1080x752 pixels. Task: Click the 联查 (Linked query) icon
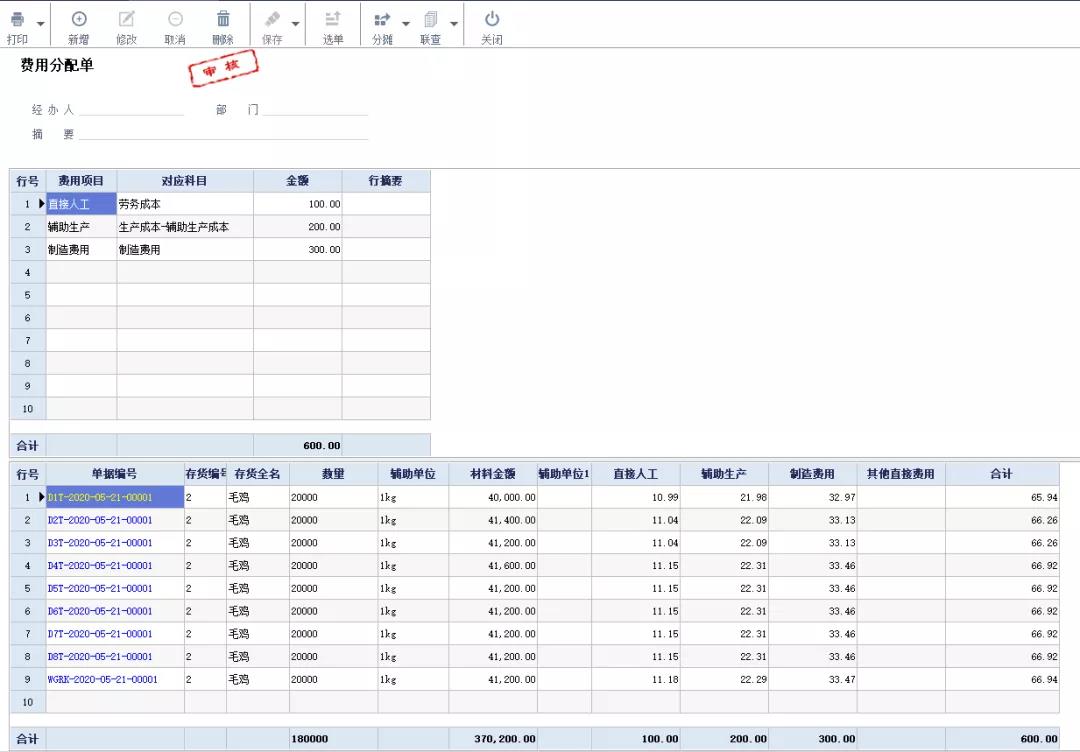coord(431,20)
